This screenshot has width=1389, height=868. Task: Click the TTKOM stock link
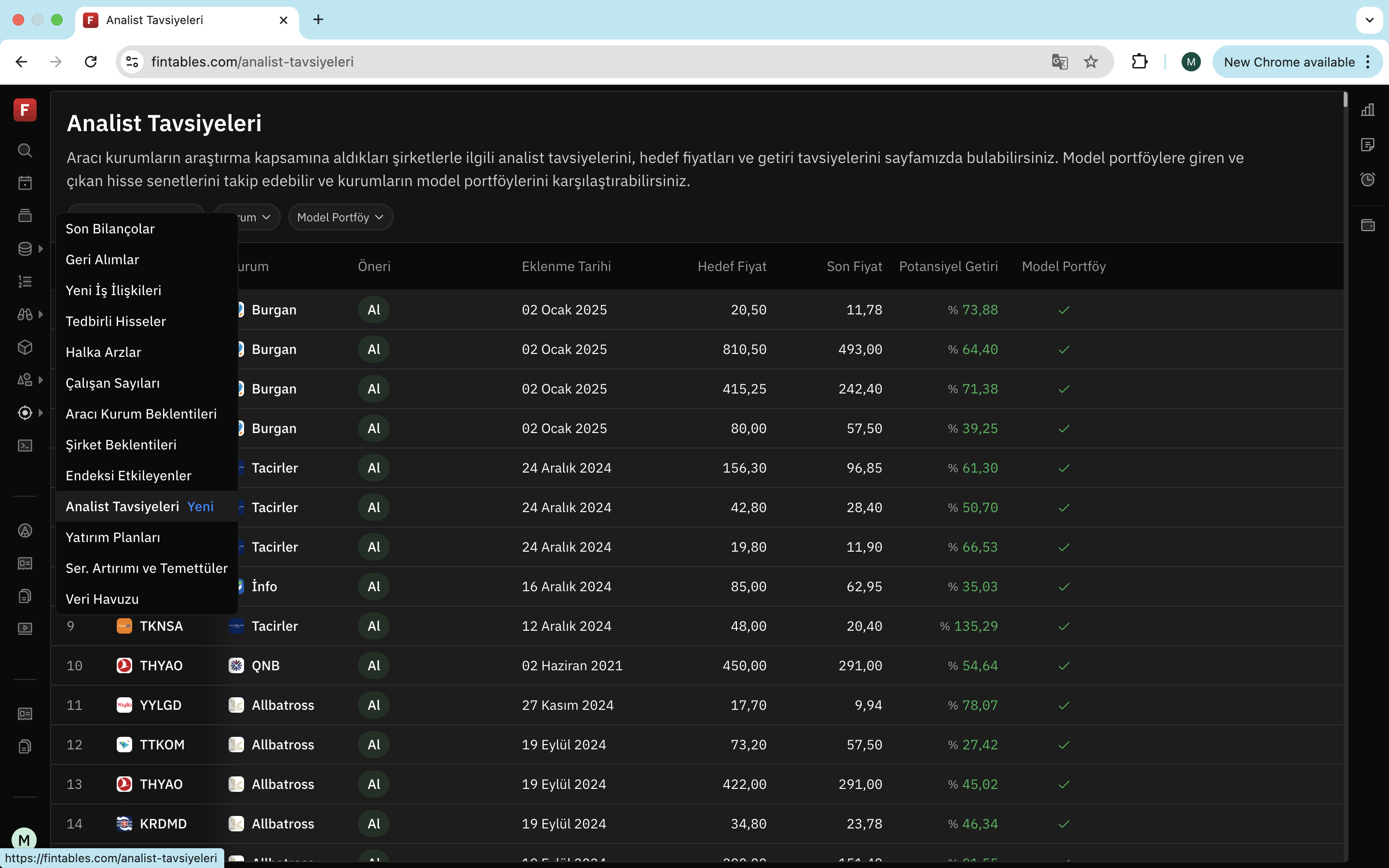point(163,745)
